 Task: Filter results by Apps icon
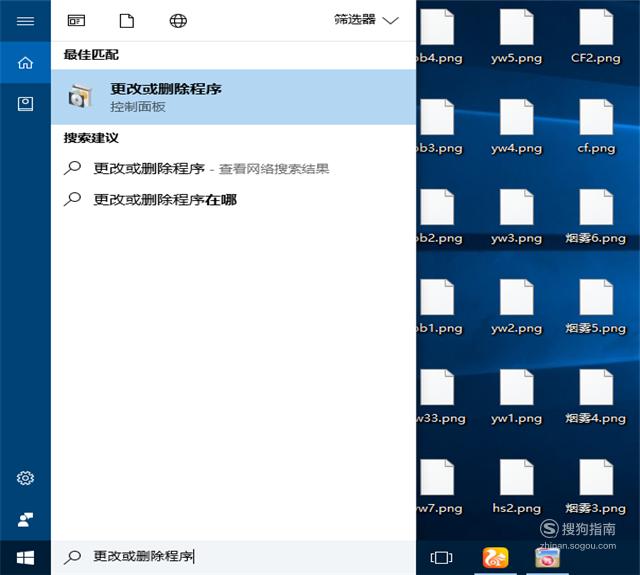click(x=76, y=20)
